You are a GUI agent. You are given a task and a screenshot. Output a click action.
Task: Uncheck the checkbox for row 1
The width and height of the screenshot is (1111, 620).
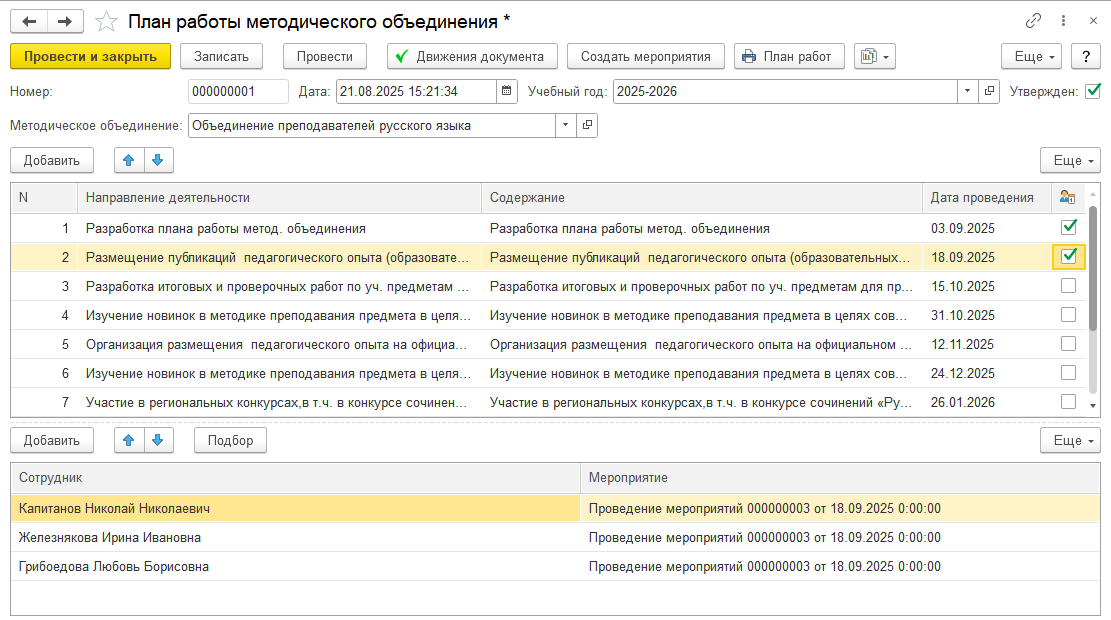[1068, 227]
